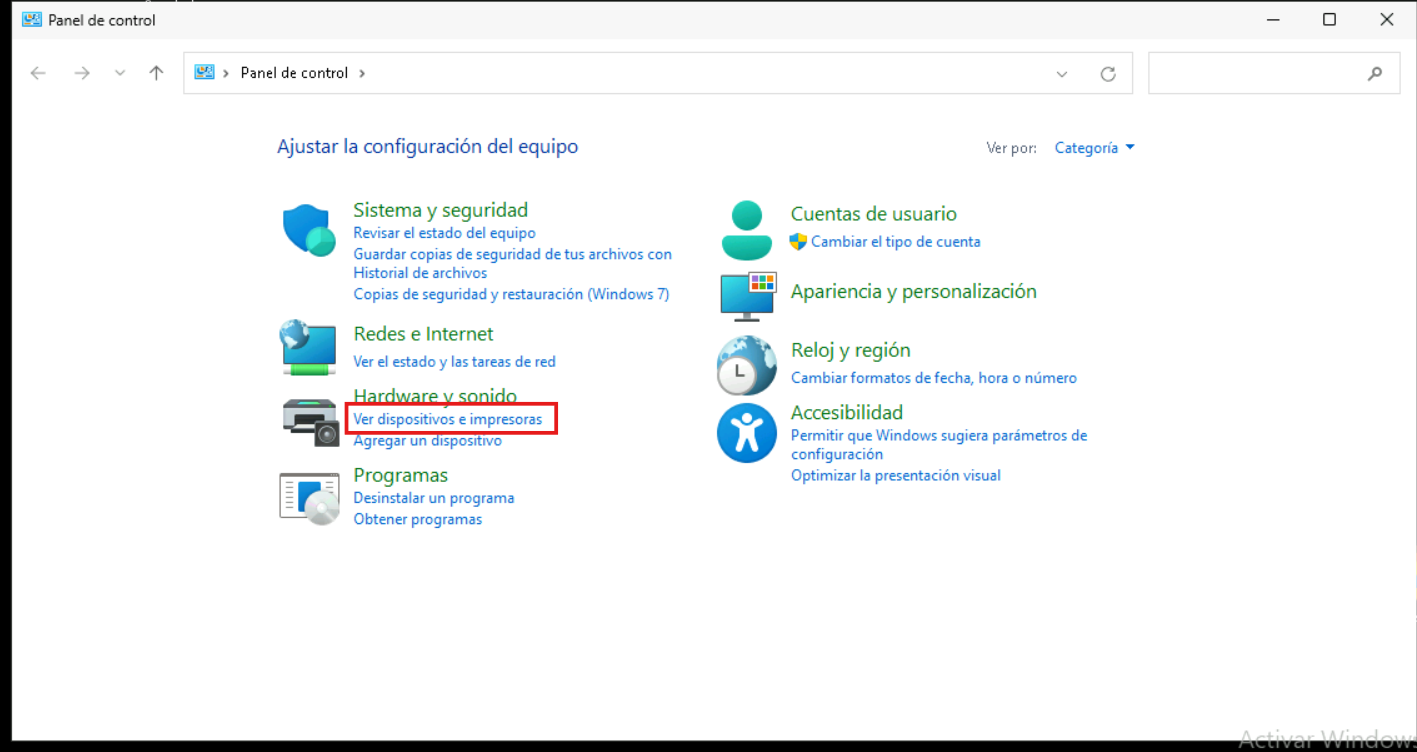Open the recent locations chevron

click(x=120, y=73)
